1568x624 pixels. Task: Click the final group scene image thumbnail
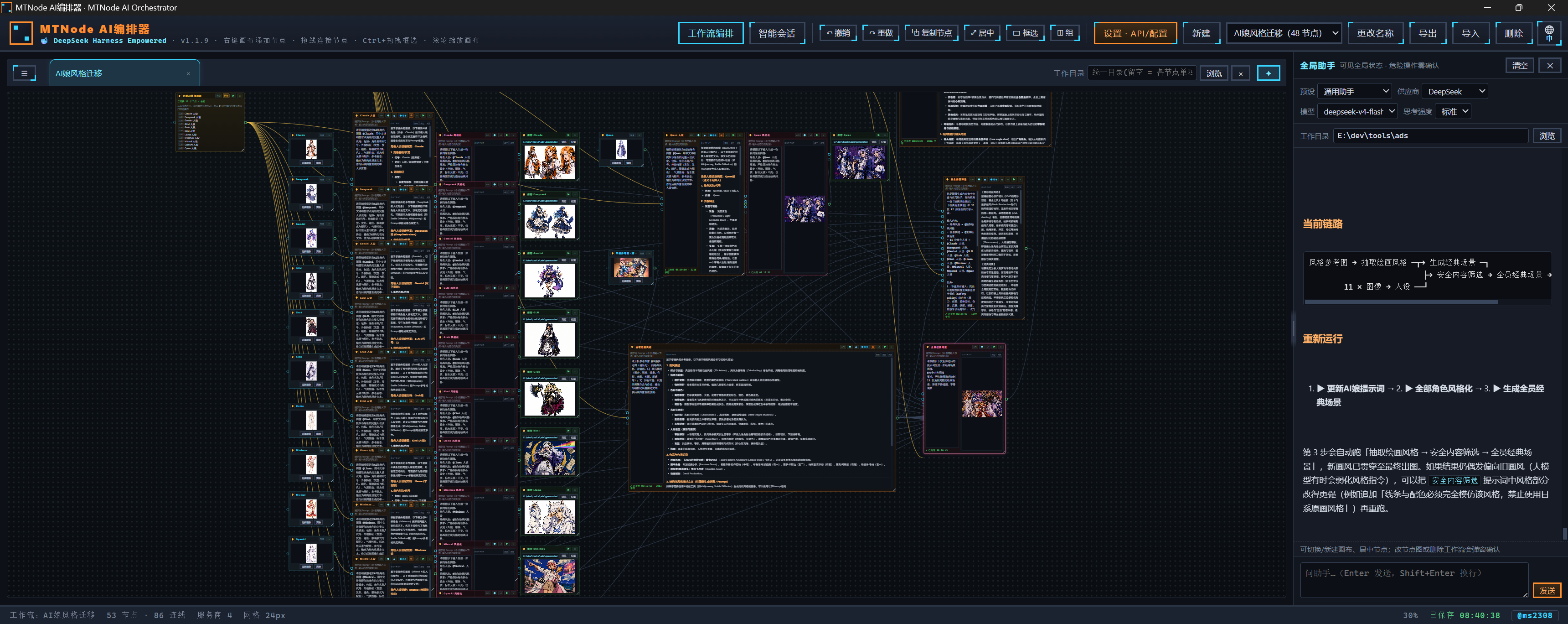pos(981,403)
